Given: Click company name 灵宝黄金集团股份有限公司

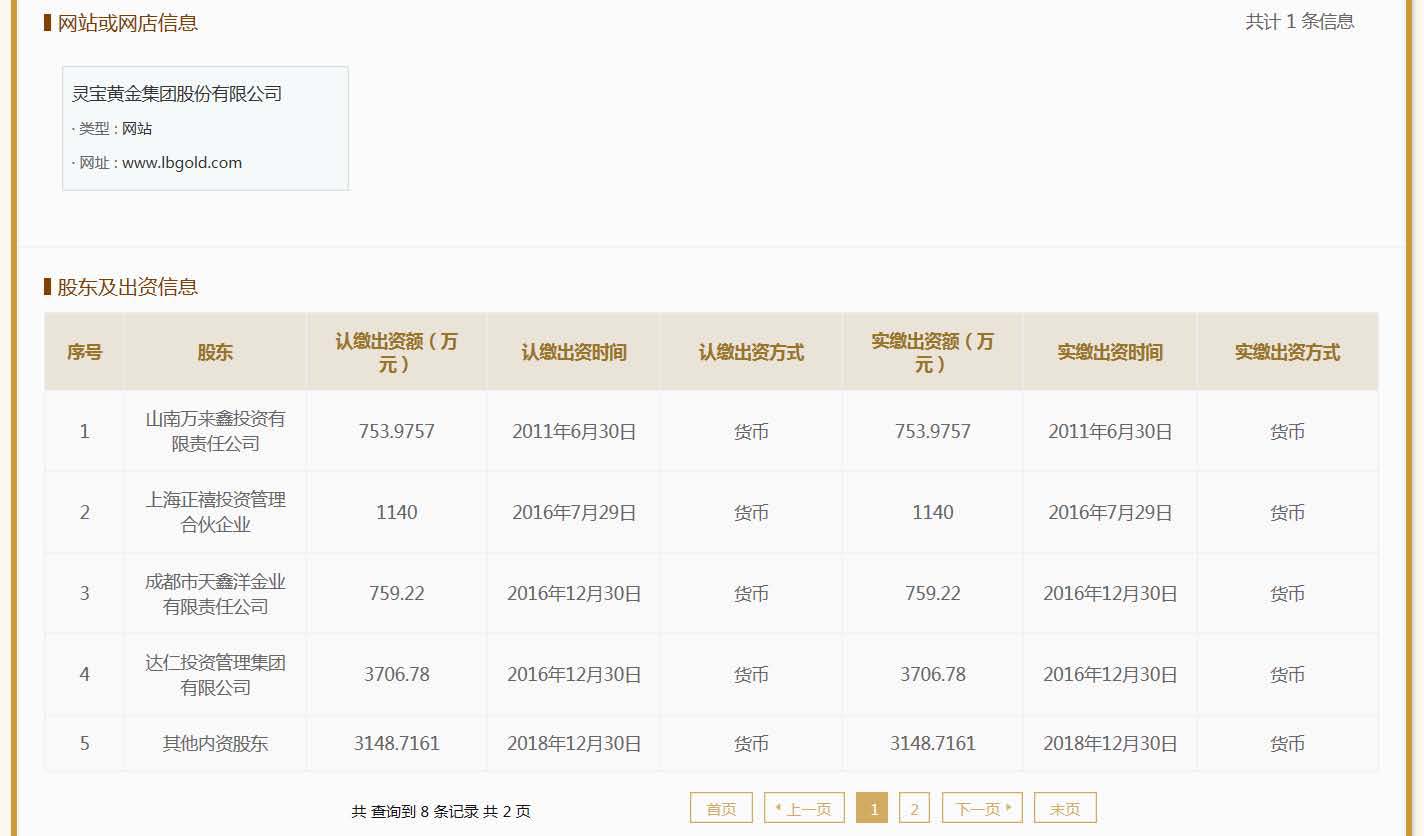Looking at the screenshot, I should tap(177, 94).
